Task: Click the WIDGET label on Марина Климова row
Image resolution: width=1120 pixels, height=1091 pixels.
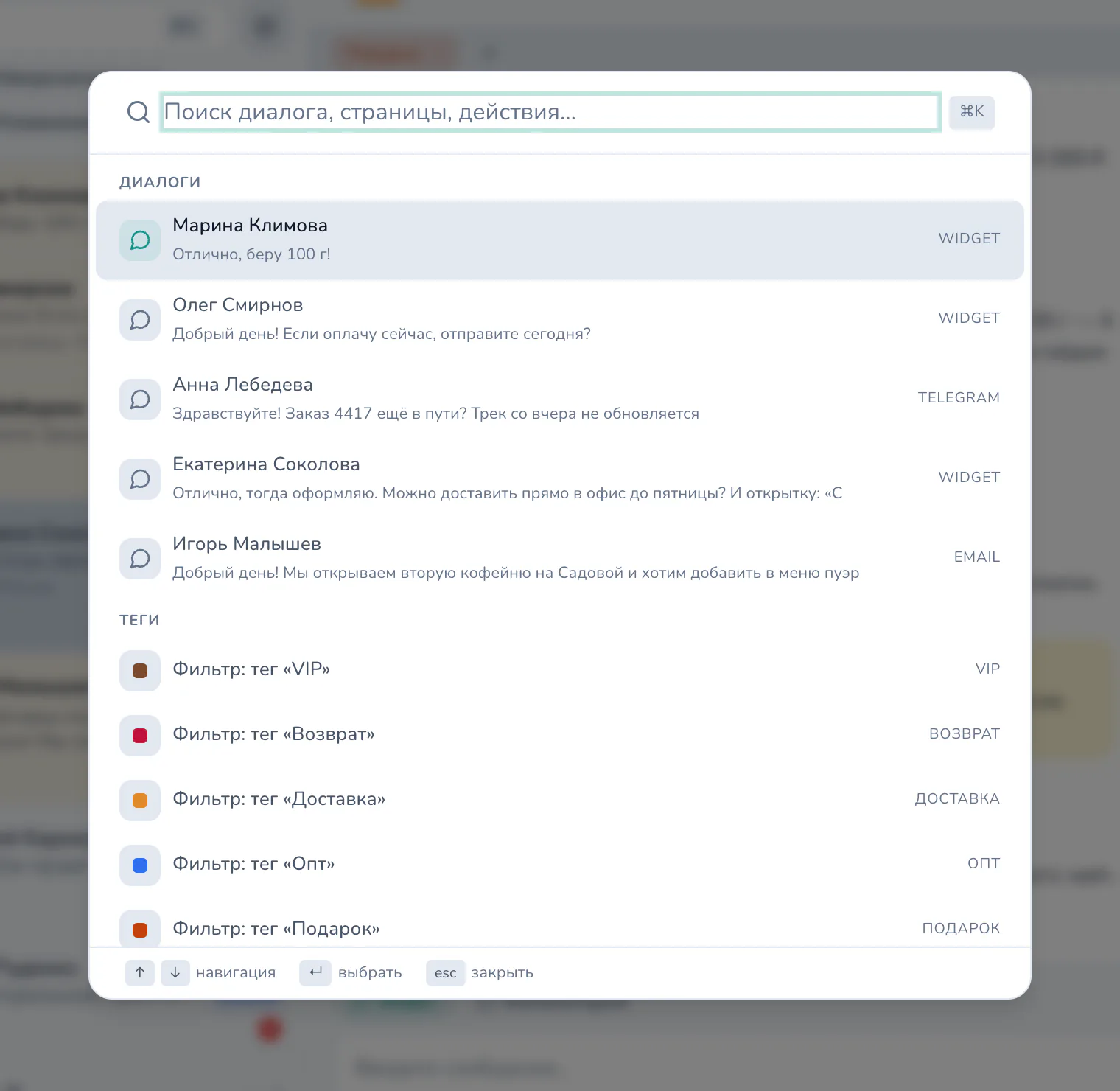Action: 969,238
